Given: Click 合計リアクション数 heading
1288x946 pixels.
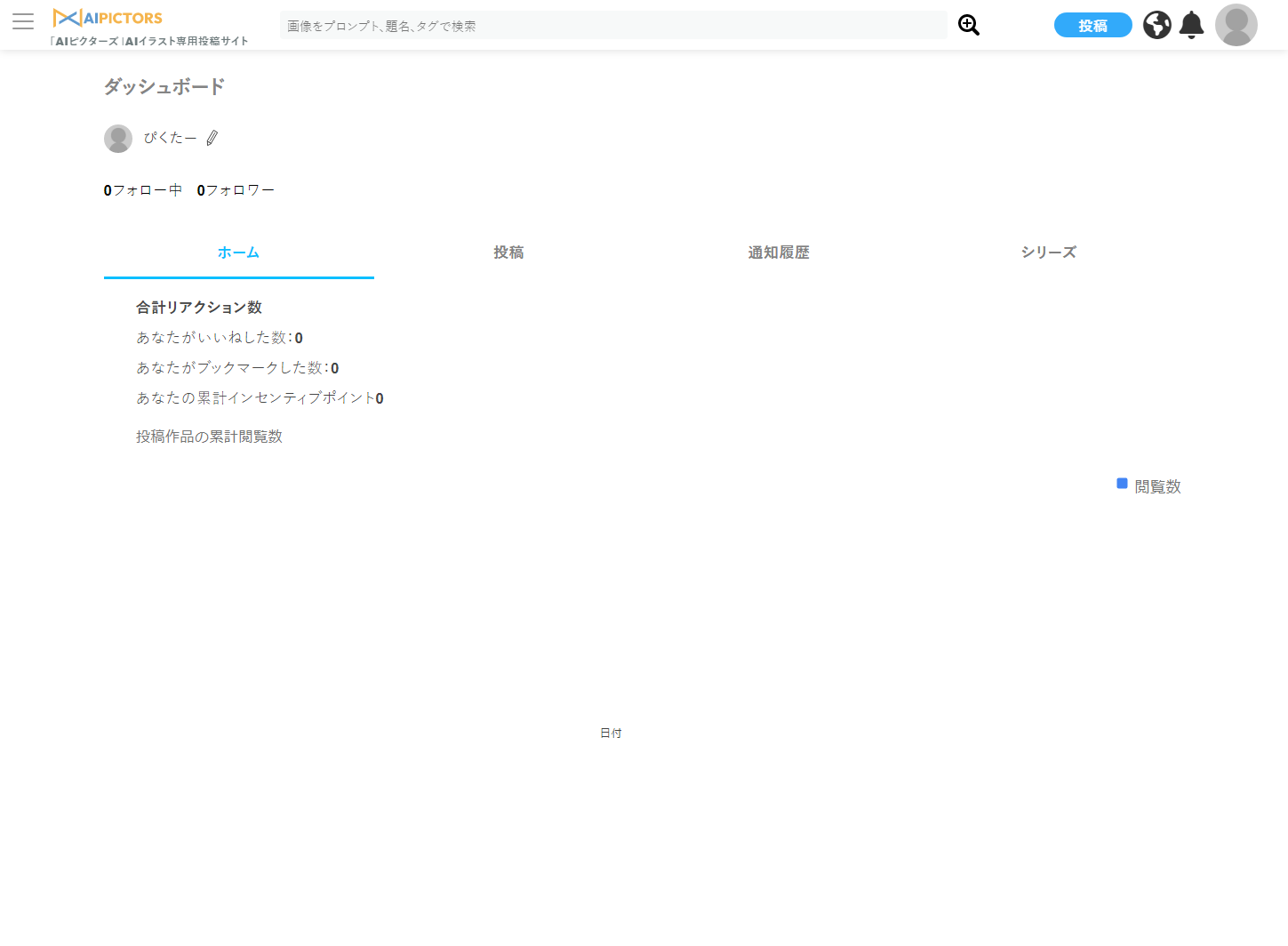Looking at the screenshot, I should point(199,308).
